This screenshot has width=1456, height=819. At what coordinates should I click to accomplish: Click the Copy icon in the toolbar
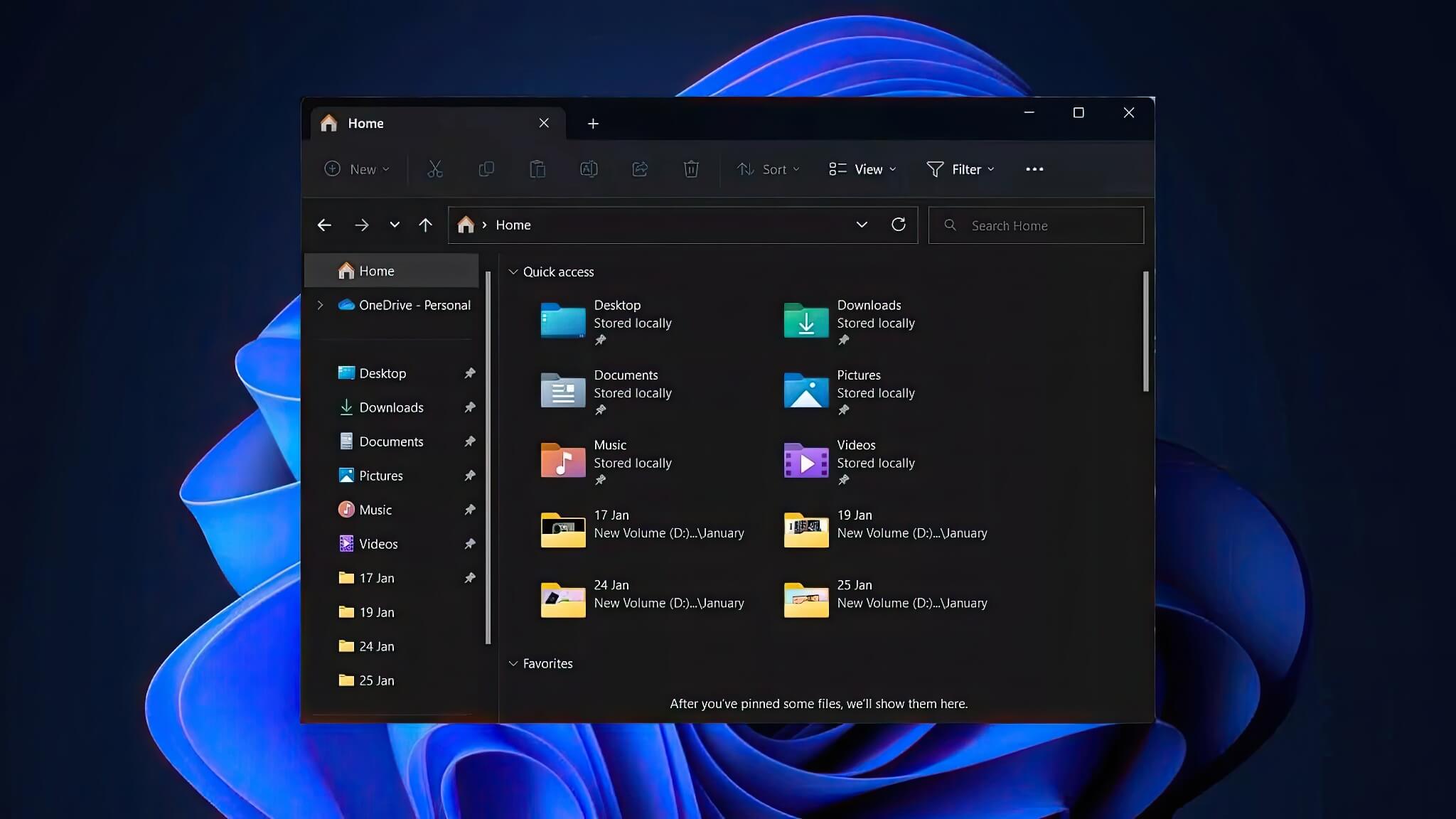pyautogui.click(x=486, y=169)
